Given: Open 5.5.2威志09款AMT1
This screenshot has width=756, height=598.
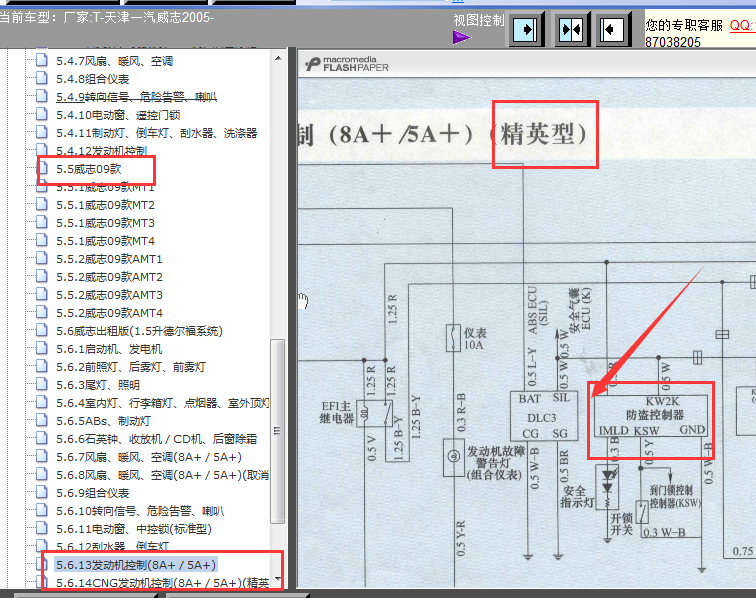Looking at the screenshot, I should pyautogui.click(x=109, y=259).
